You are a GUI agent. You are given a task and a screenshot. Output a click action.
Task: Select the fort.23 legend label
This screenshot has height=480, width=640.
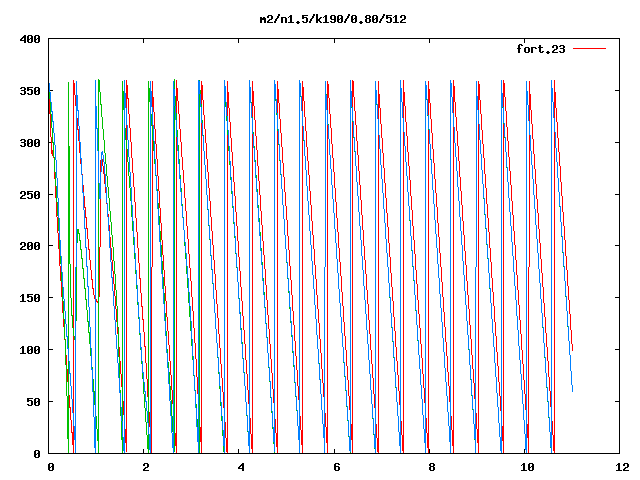(x=541, y=49)
